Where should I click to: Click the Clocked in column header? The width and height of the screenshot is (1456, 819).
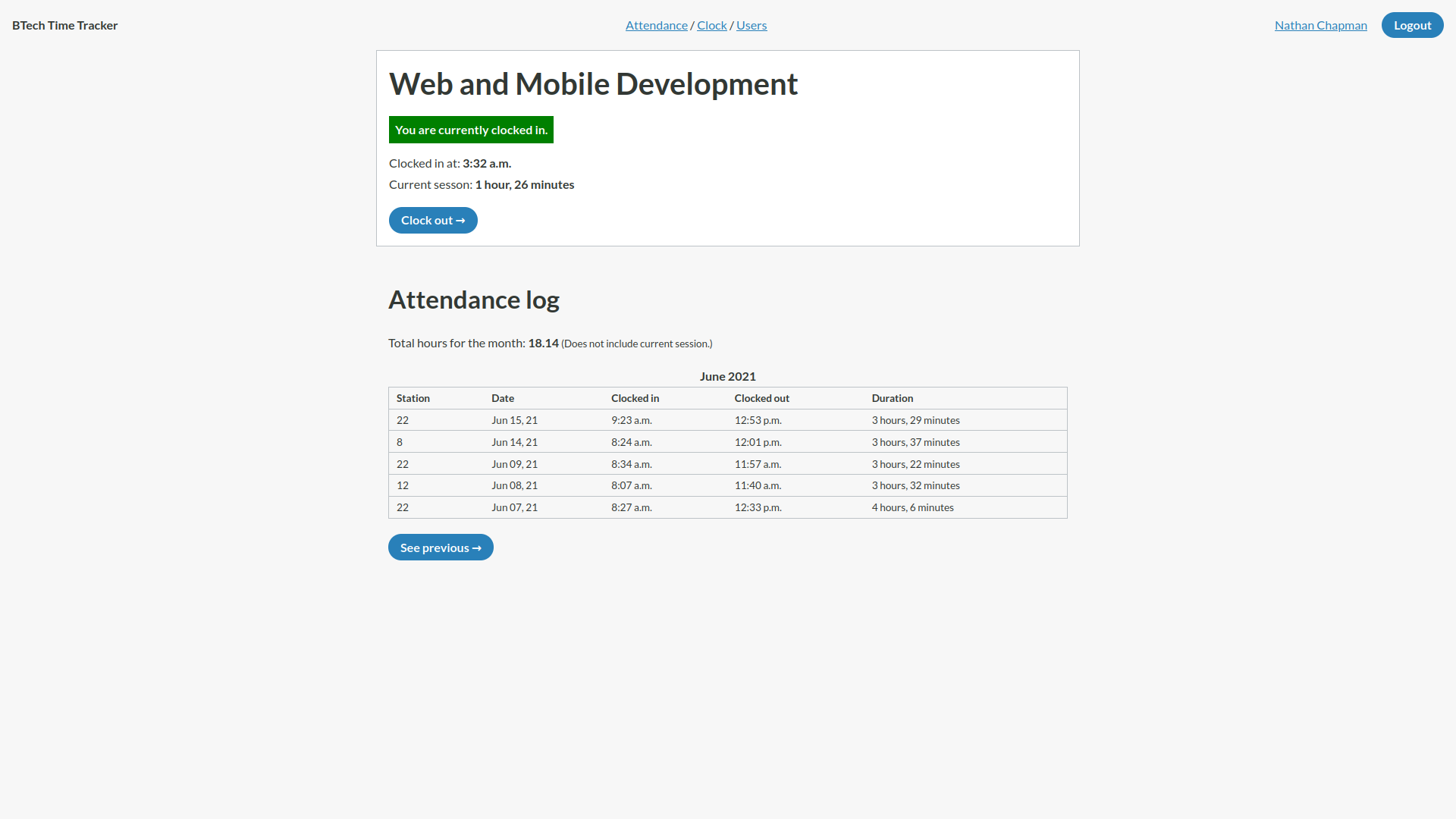pos(635,398)
